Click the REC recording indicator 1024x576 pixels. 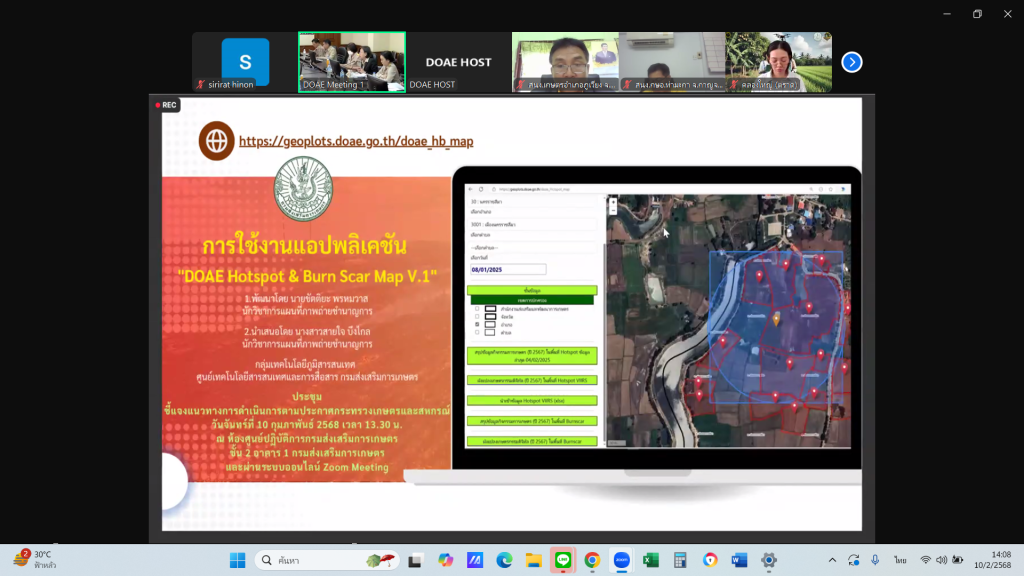click(166, 104)
